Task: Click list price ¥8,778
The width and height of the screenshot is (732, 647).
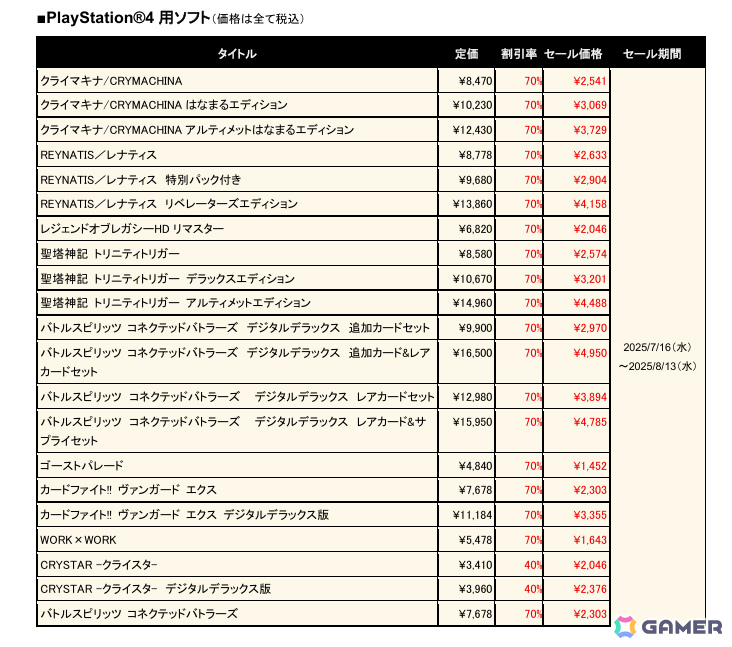Action: click(x=475, y=155)
